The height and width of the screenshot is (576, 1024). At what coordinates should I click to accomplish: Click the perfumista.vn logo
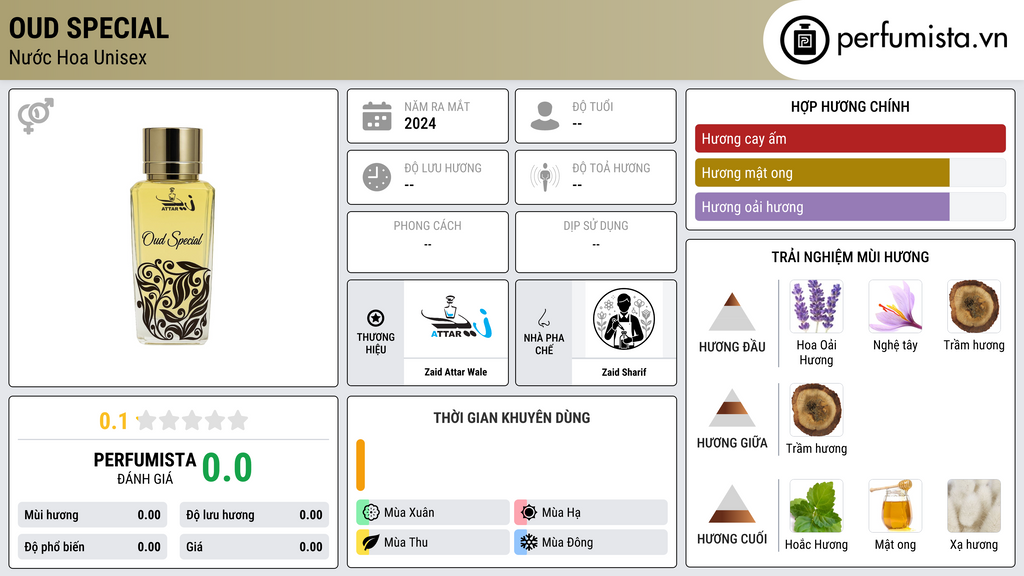pos(893,39)
